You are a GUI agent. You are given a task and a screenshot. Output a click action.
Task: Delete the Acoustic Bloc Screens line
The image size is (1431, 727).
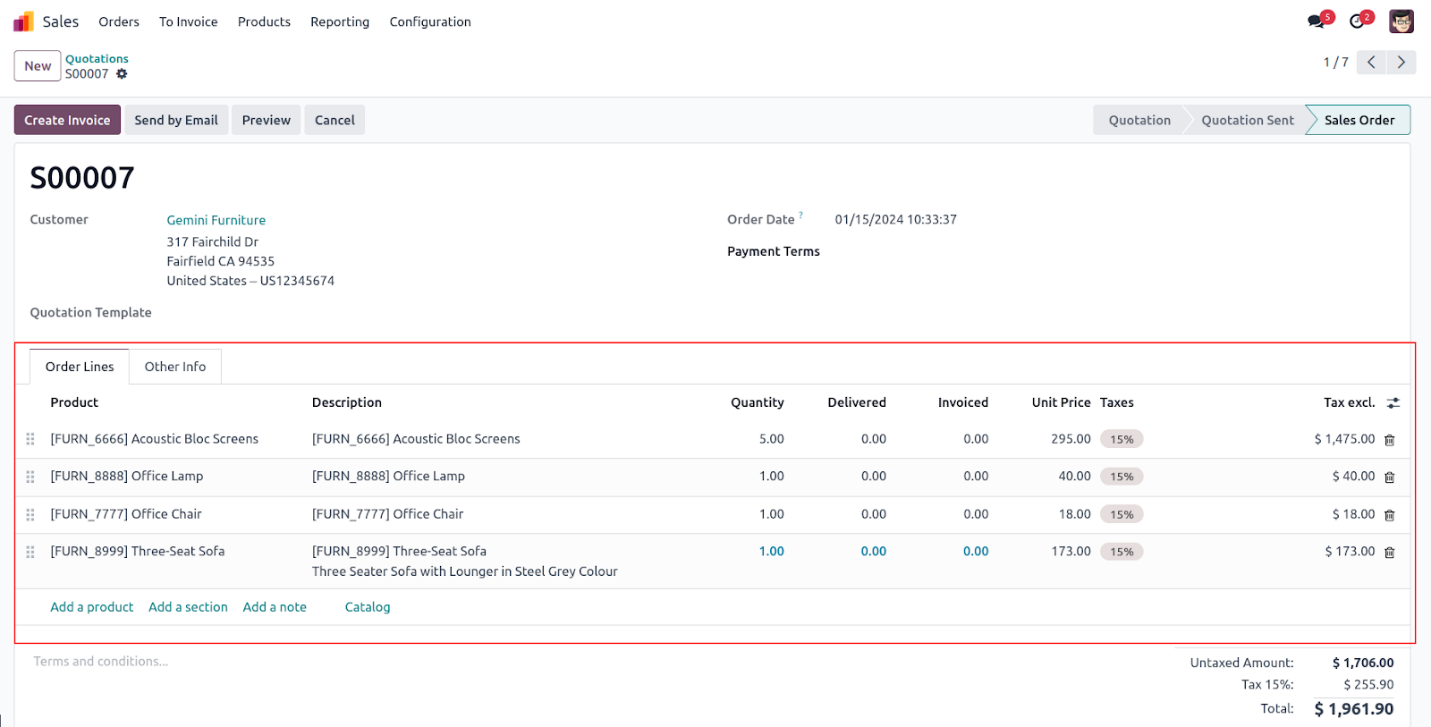click(1389, 440)
